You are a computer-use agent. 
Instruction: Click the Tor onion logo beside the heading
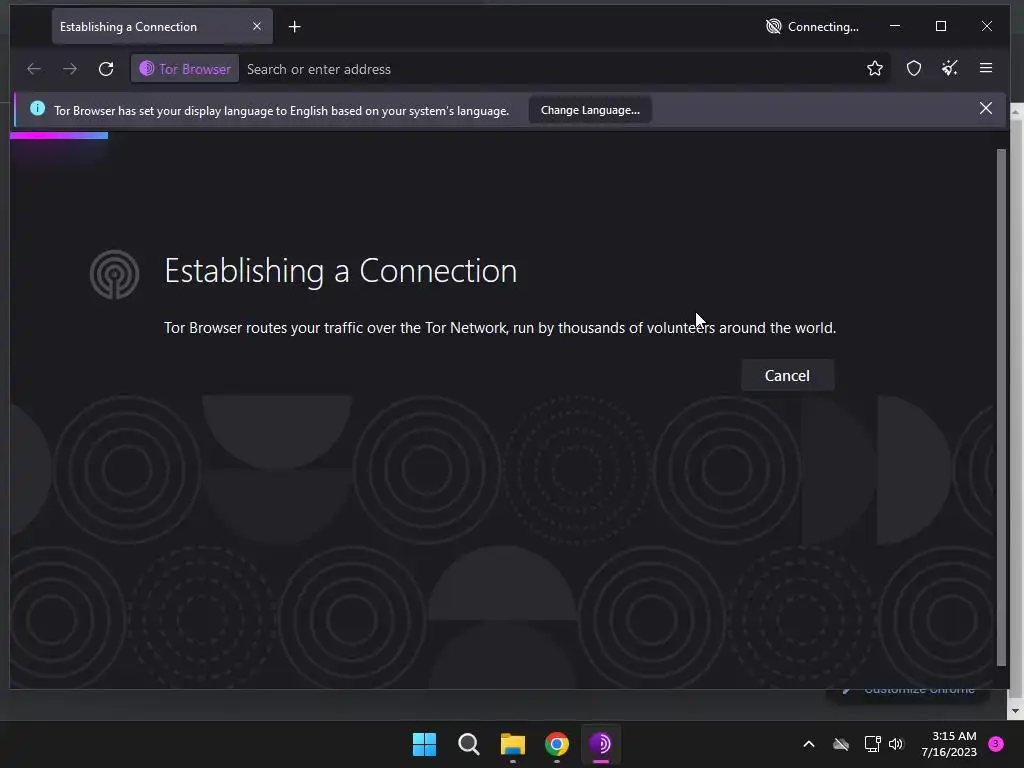point(114,274)
